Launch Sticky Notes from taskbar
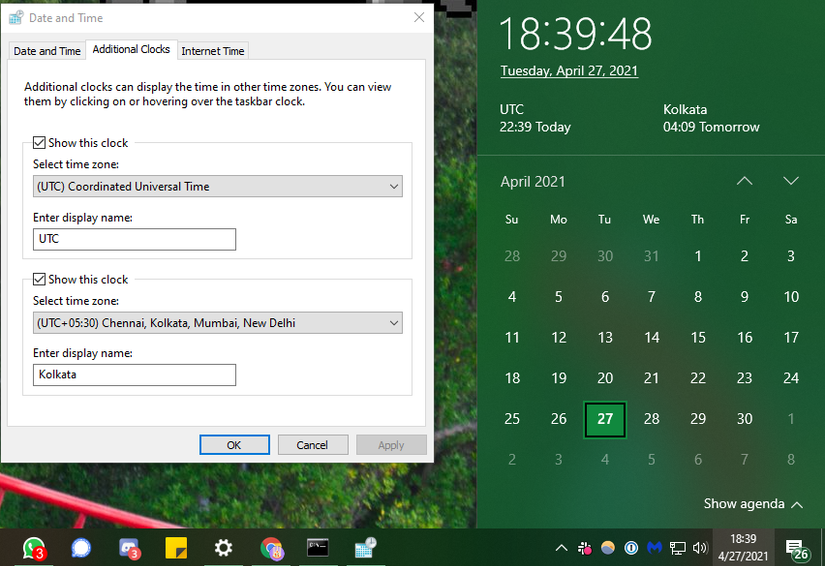Screen dimensions: 825x566 pyautogui.click(x=176, y=547)
